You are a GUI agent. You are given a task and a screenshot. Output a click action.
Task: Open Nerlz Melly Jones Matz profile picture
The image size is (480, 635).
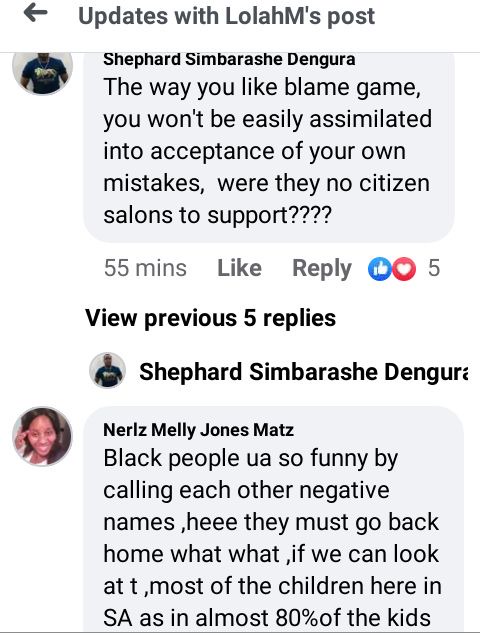tap(42, 437)
